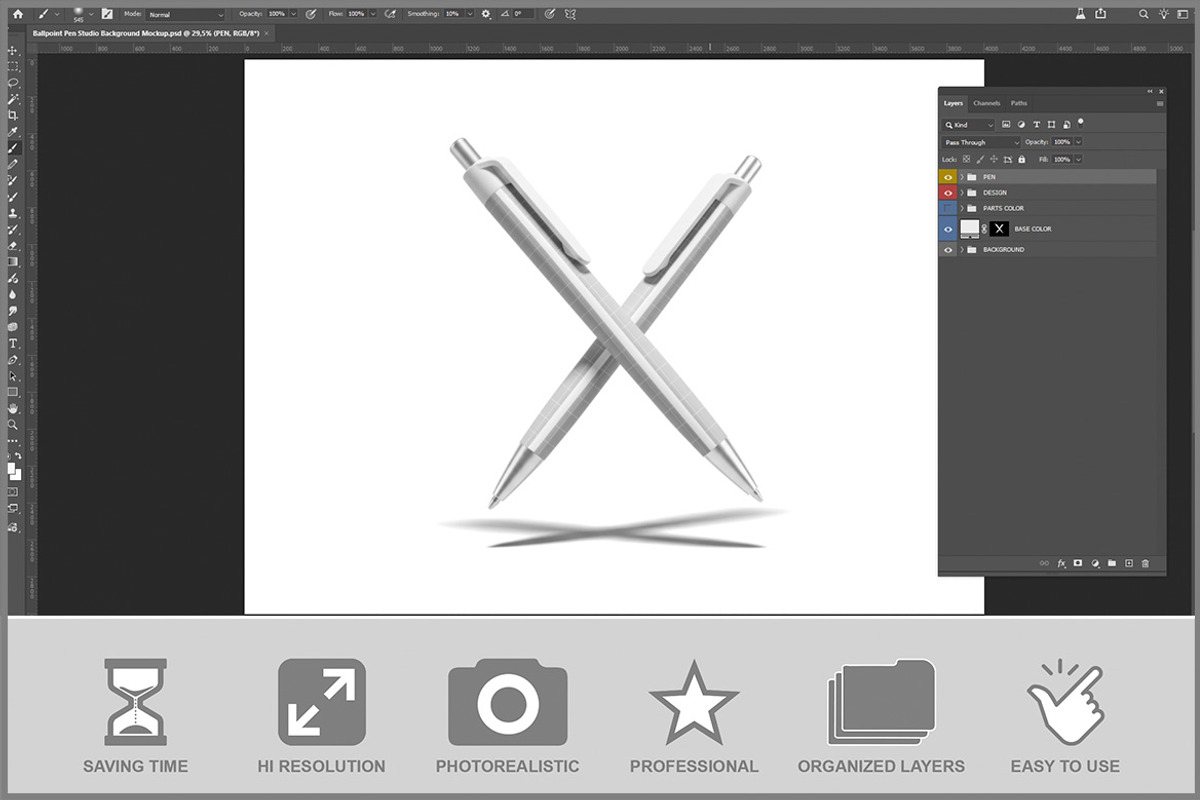1200x800 pixels.
Task: Open smoothing options gear
Action: [485, 14]
